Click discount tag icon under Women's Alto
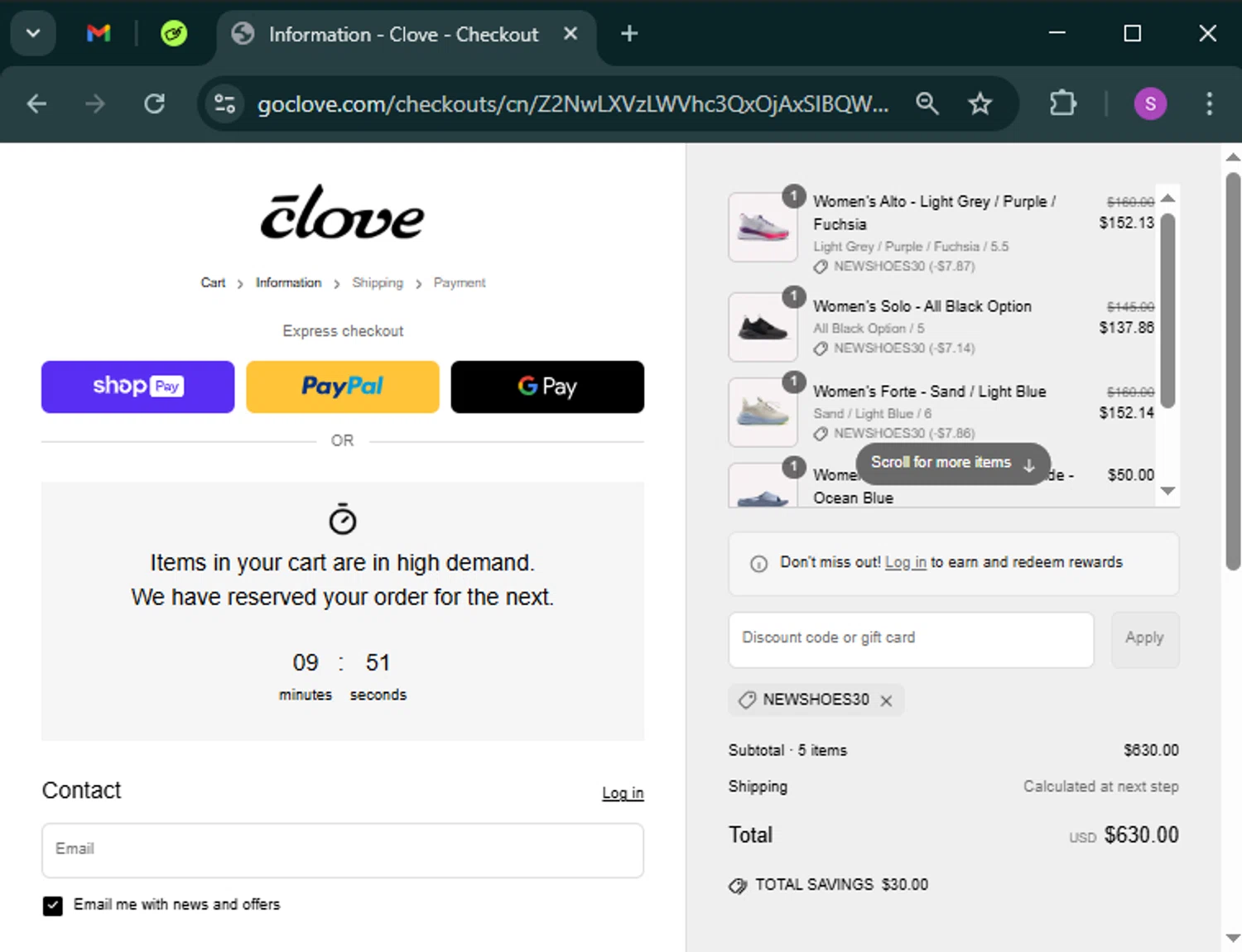The image size is (1242, 952). click(x=821, y=267)
